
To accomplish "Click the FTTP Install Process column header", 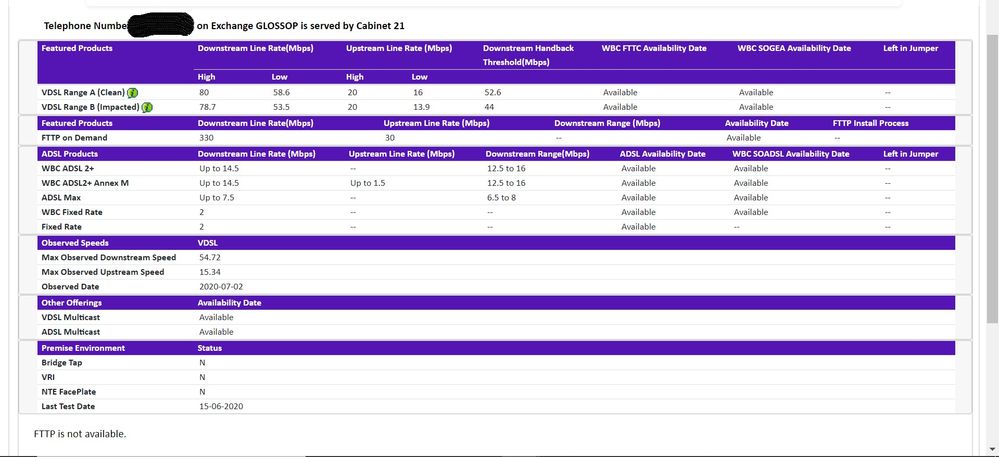I will coord(870,123).
